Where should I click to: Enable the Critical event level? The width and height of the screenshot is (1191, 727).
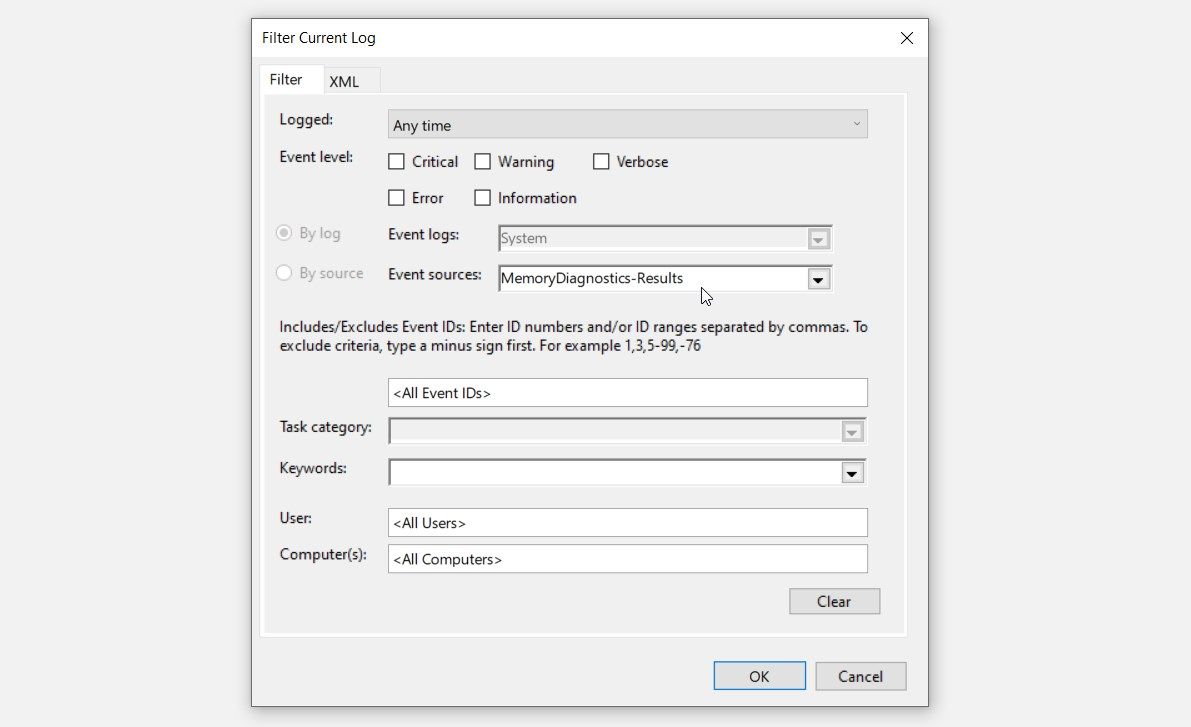[x=396, y=161]
